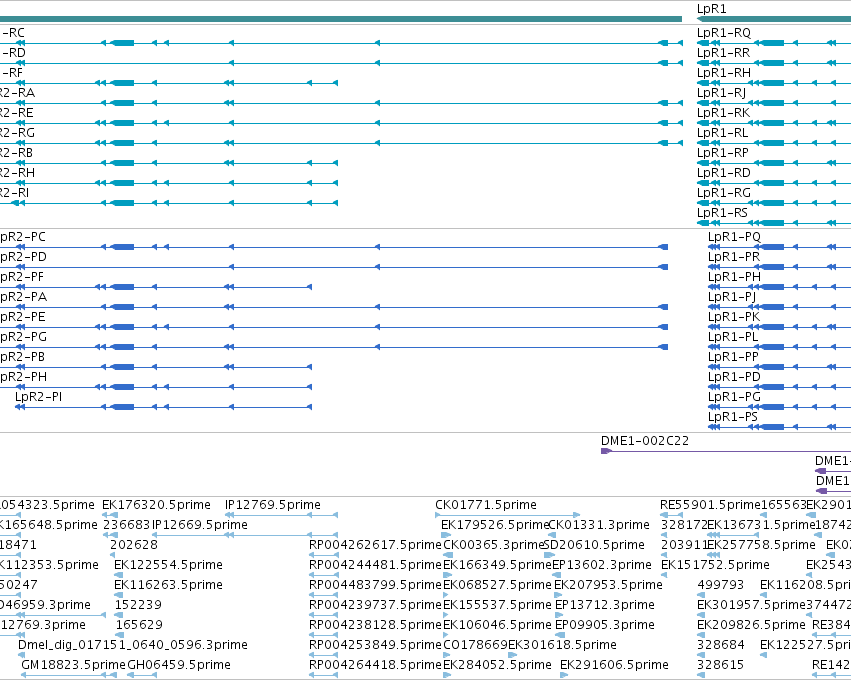Select the GM18823.5prime EST label

[x=73, y=665]
